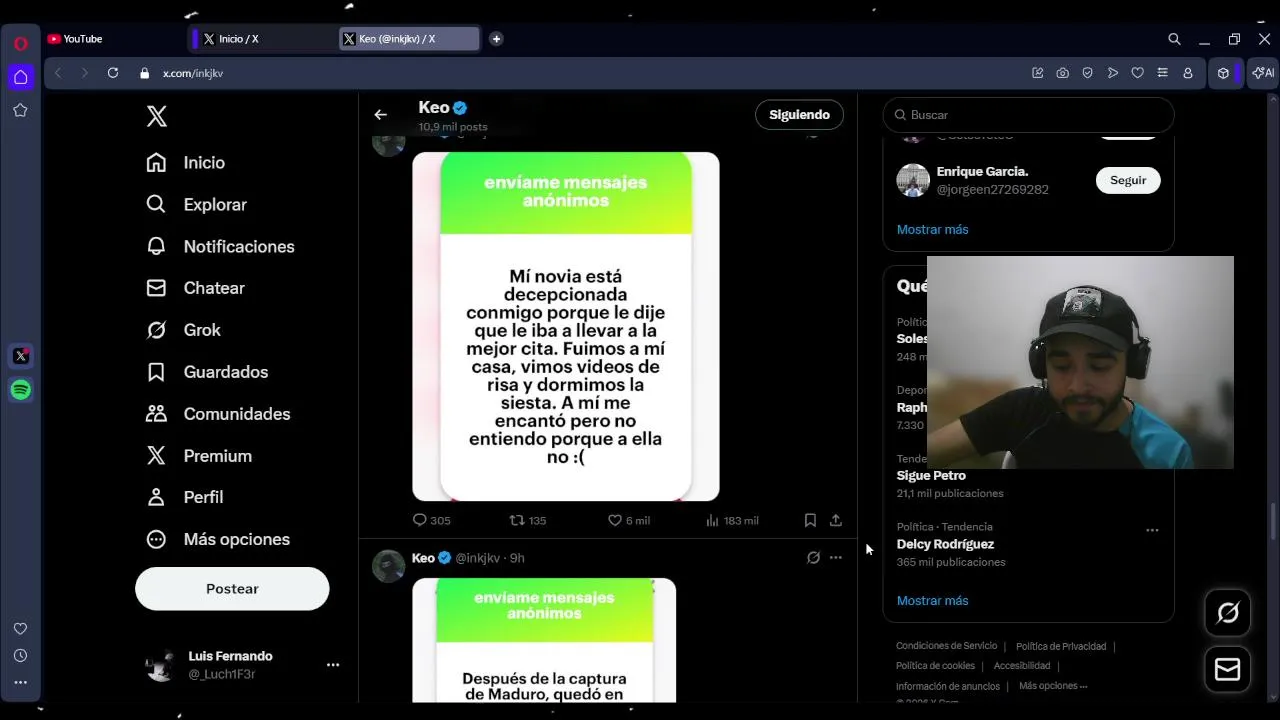Open Accesibilidad footer link
This screenshot has width=1280, height=720.
tap(1022, 666)
